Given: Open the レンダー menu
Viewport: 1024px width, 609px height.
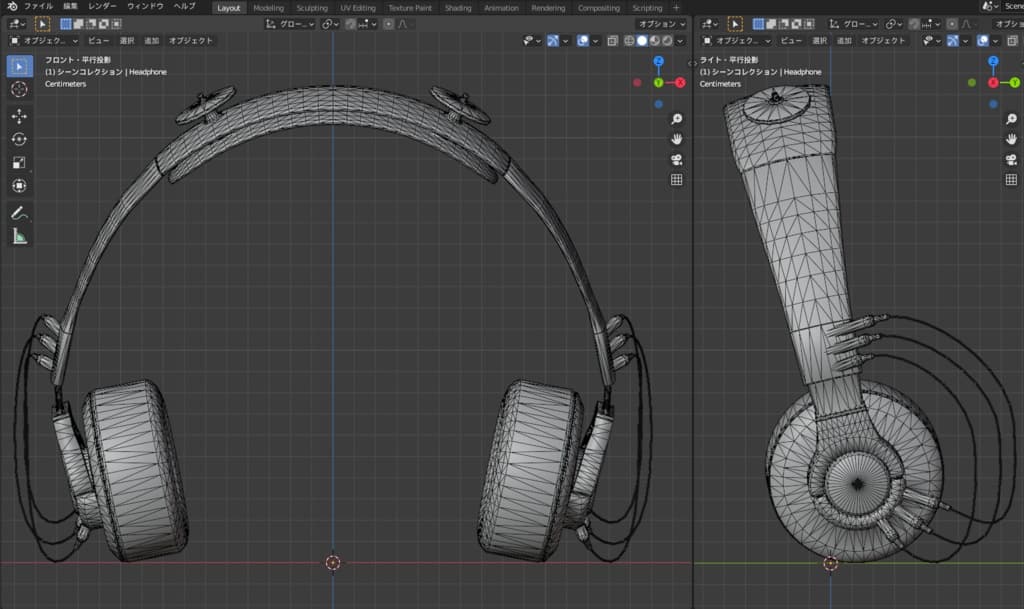Looking at the screenshot, I should (102, 7).
